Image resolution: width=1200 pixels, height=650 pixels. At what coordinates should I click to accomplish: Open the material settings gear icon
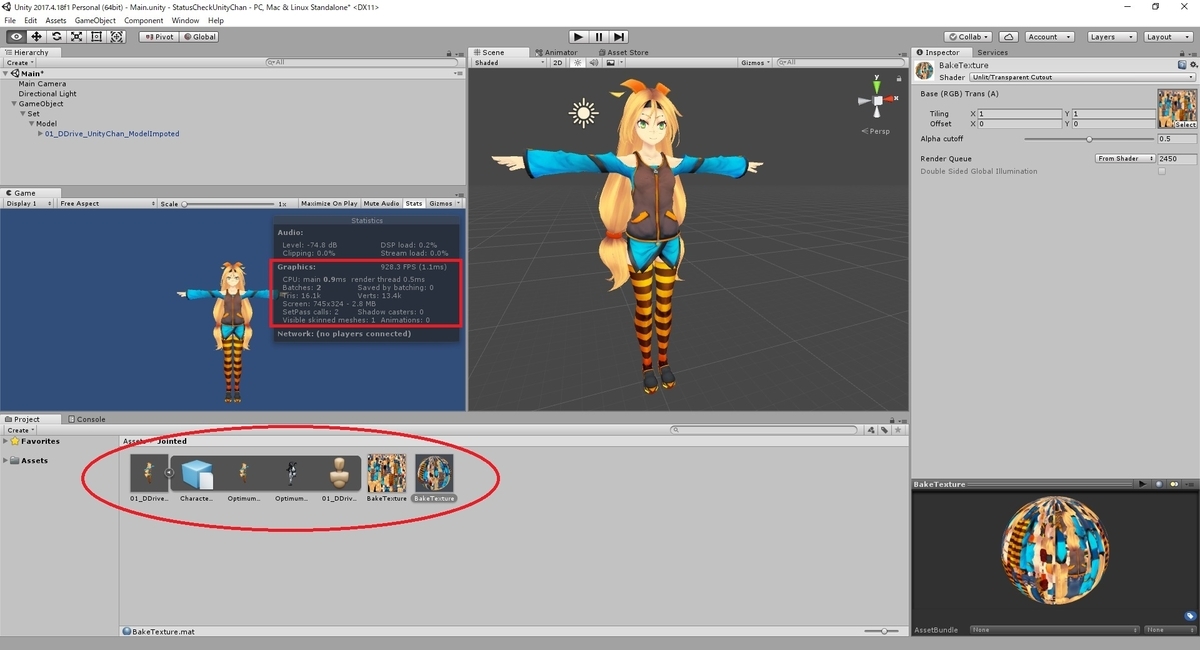click(1192, 65)
